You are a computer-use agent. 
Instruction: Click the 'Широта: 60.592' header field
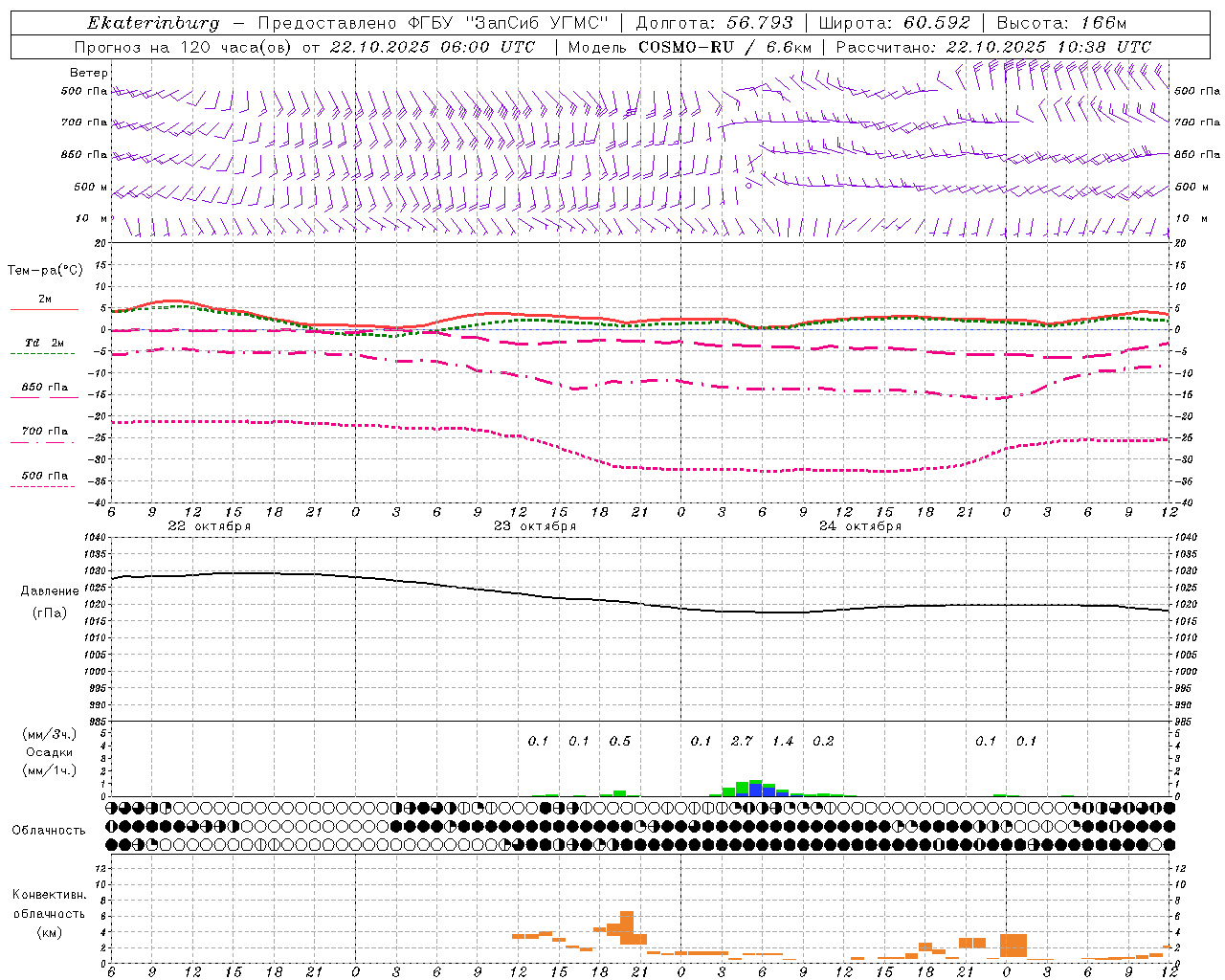[894, 23]
